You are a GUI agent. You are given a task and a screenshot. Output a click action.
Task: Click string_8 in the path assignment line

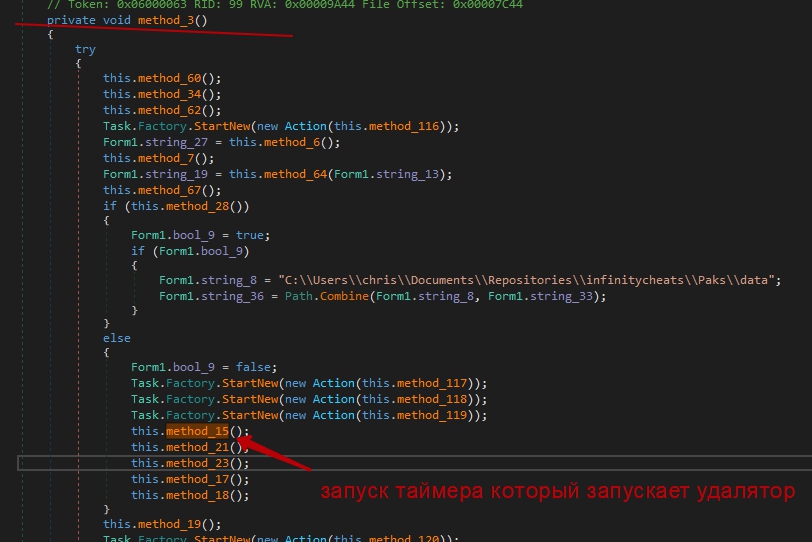(x=229, y=281)
